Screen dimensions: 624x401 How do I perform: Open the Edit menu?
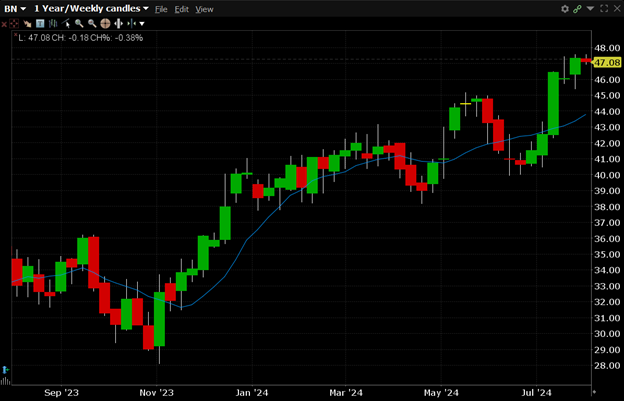pos(181,9)
